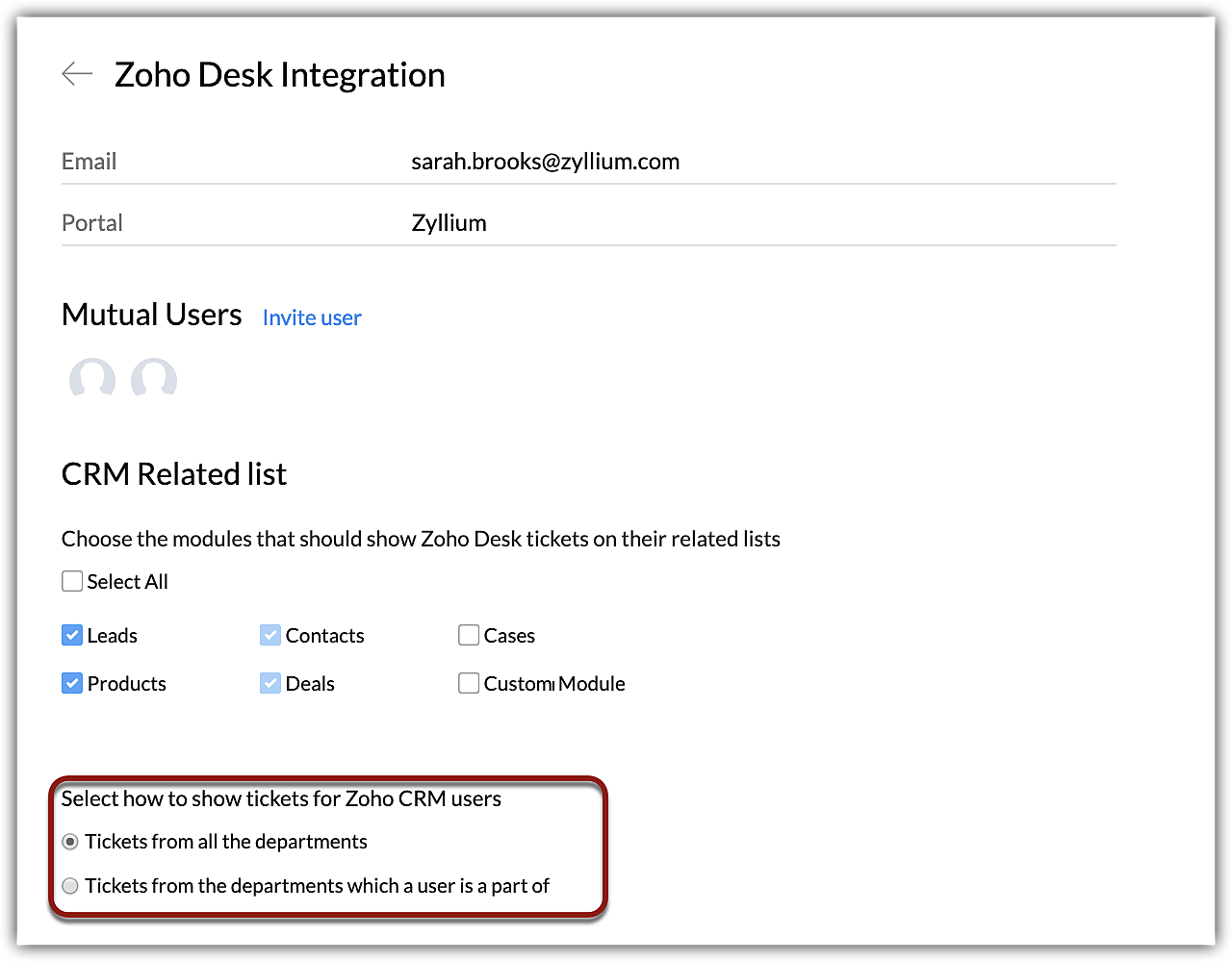
Task: Open the second mutual user avatar
Action: (154, 378)
